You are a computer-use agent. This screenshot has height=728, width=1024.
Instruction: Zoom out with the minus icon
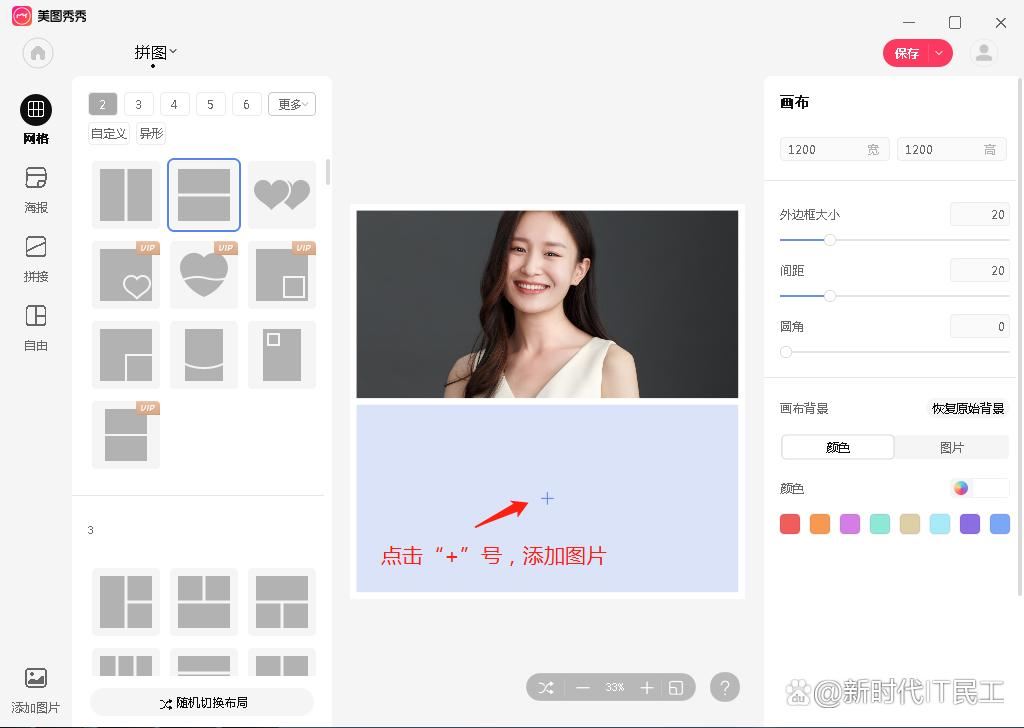(583, 687)
